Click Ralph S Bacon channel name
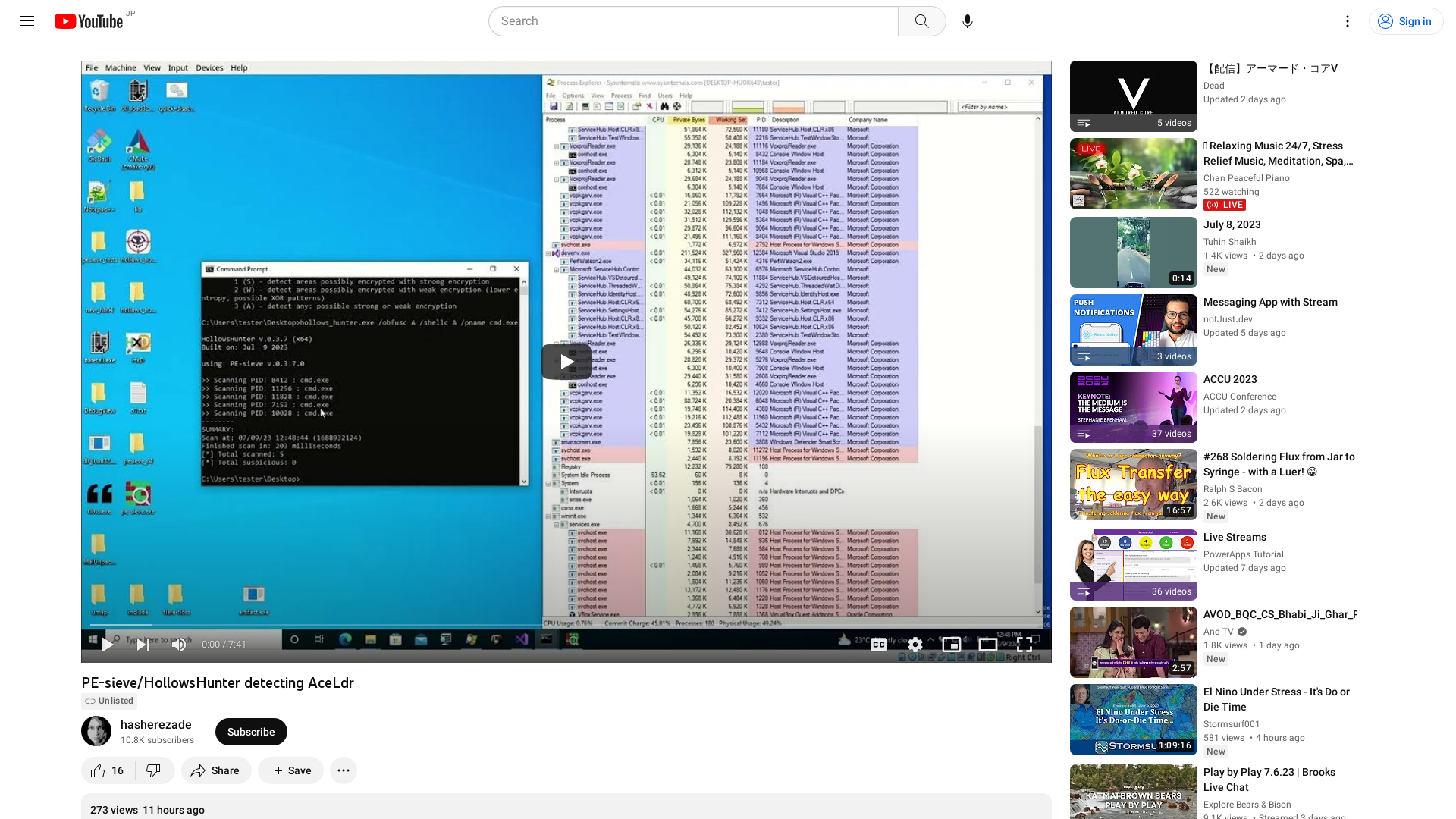The image size is (1456, 819). tap(1232, 489)
